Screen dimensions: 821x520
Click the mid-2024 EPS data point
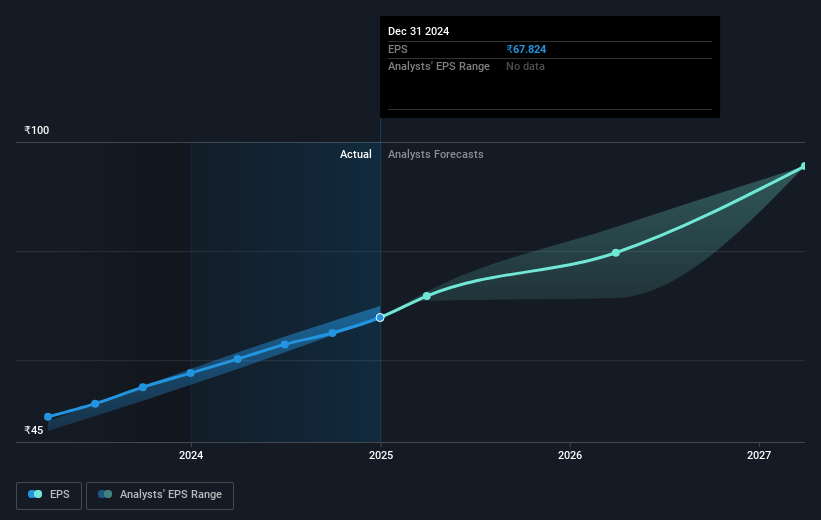(285, 344)
